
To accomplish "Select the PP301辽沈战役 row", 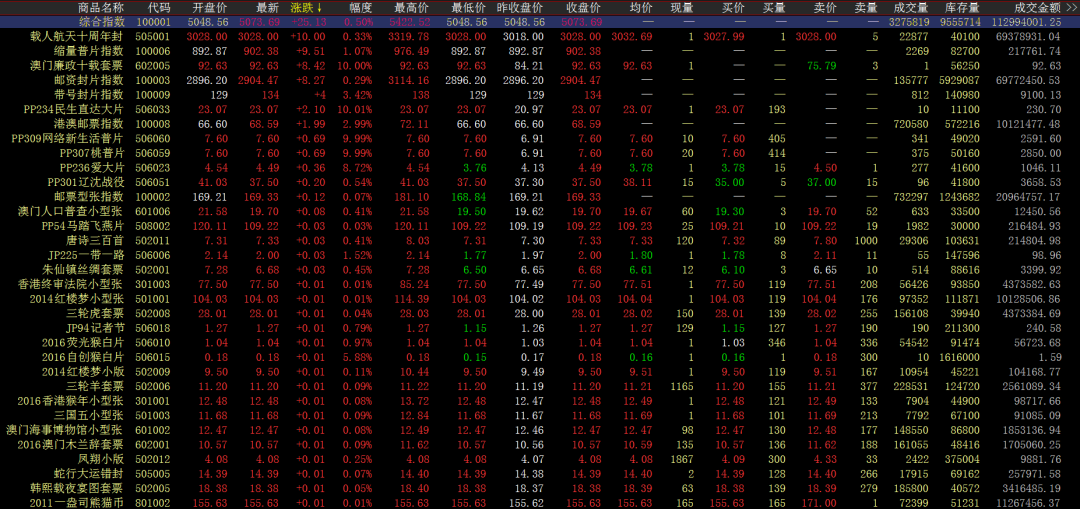I will coord(540,182).
